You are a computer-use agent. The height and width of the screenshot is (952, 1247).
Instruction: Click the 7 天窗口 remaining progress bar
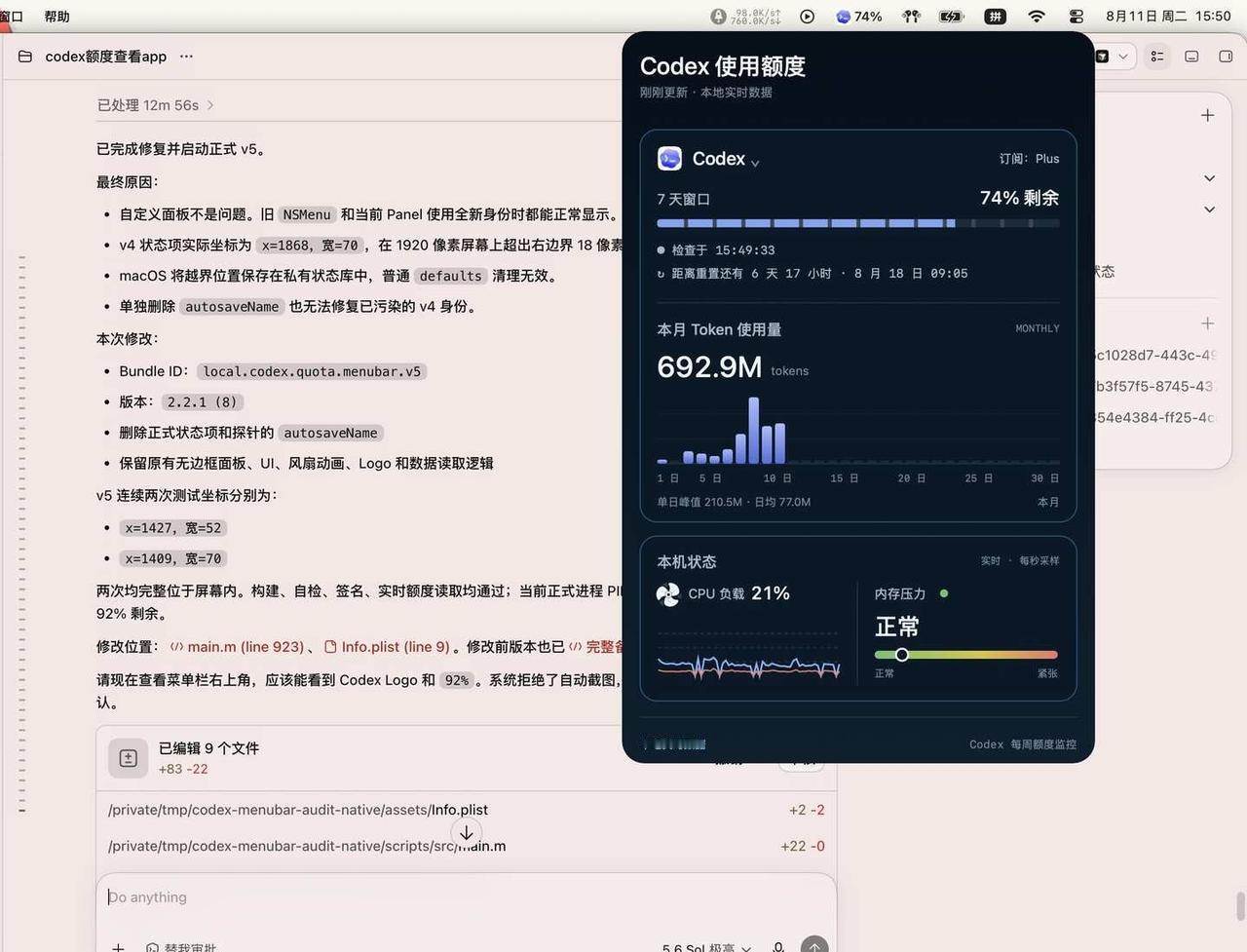(858, 223)
